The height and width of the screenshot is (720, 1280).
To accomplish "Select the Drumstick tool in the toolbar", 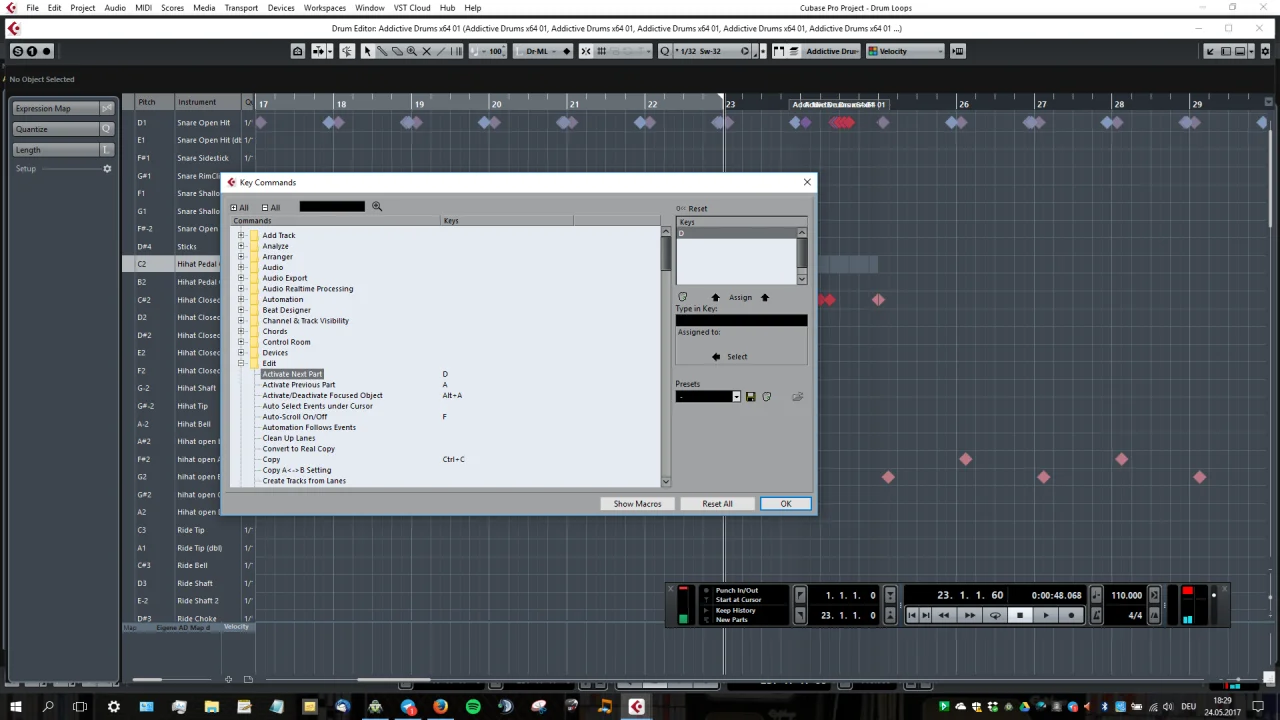I will pyautogui.click(x=382, y=51).
